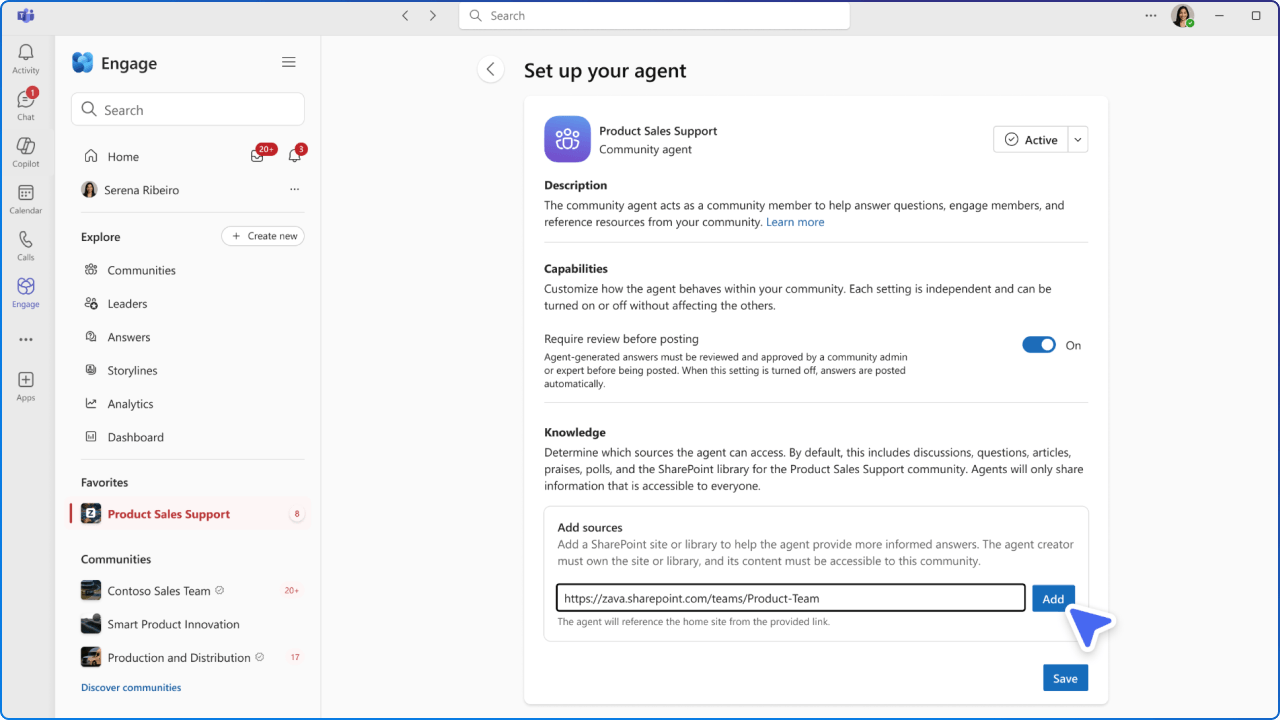Go back with title bar arrow
The image size is (1280, 720).
point(405,16)
